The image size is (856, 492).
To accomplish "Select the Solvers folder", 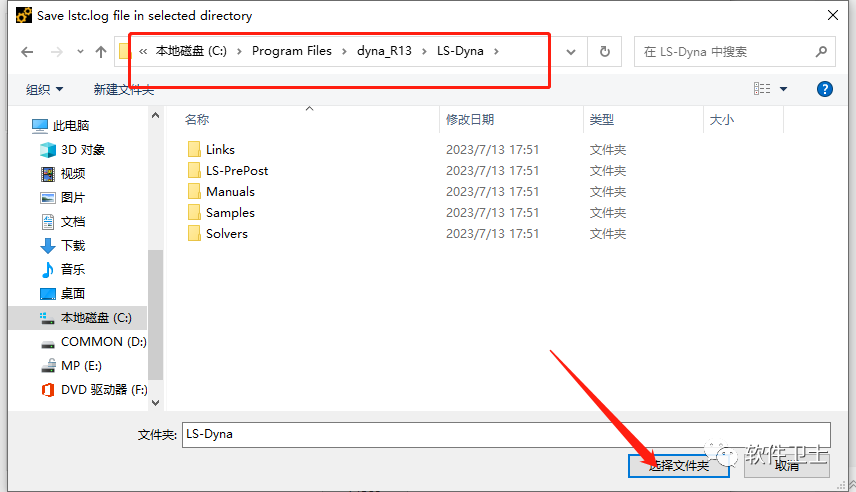I will 227,234.
